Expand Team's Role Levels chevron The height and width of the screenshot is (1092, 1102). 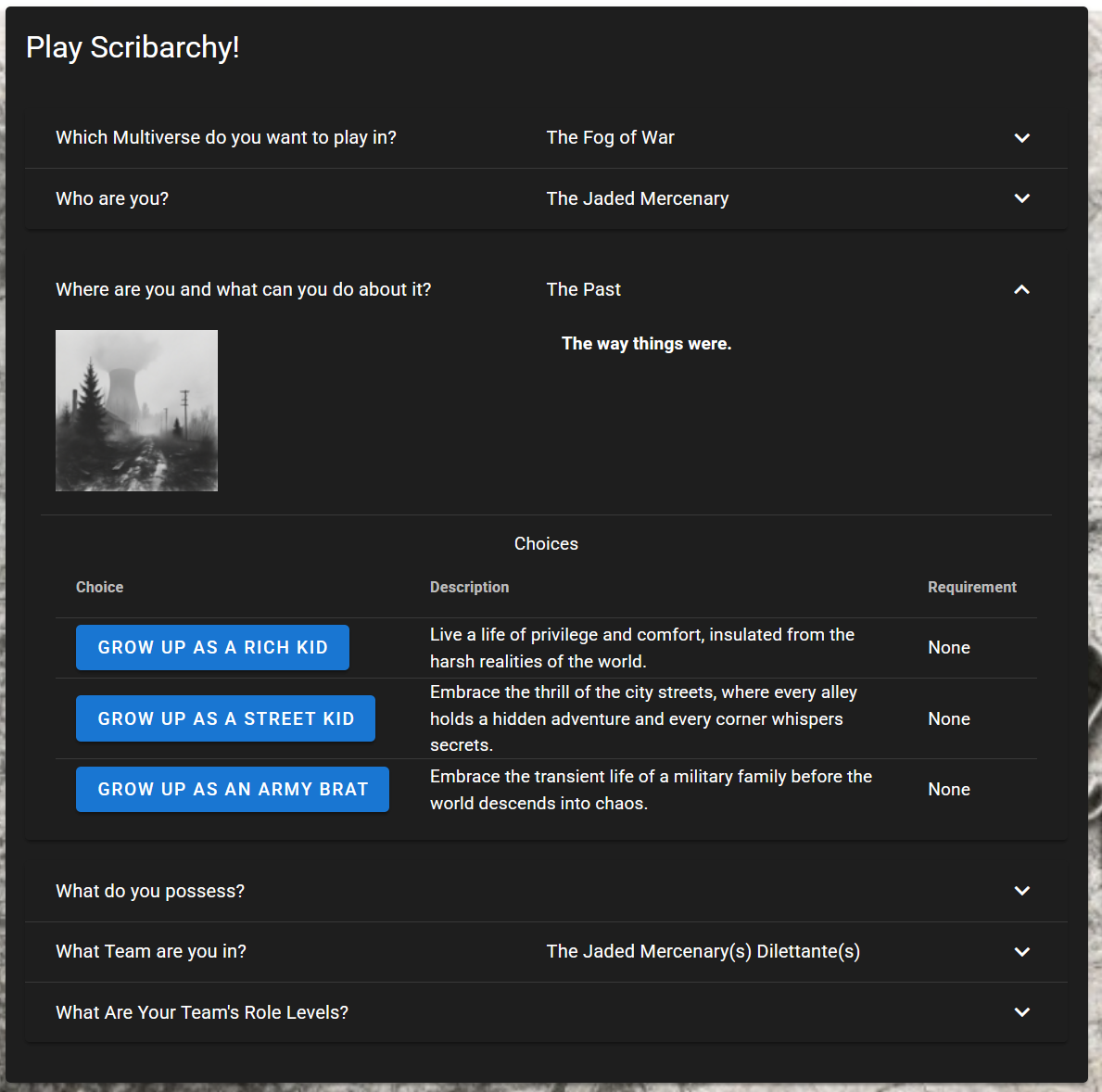1021,1012
